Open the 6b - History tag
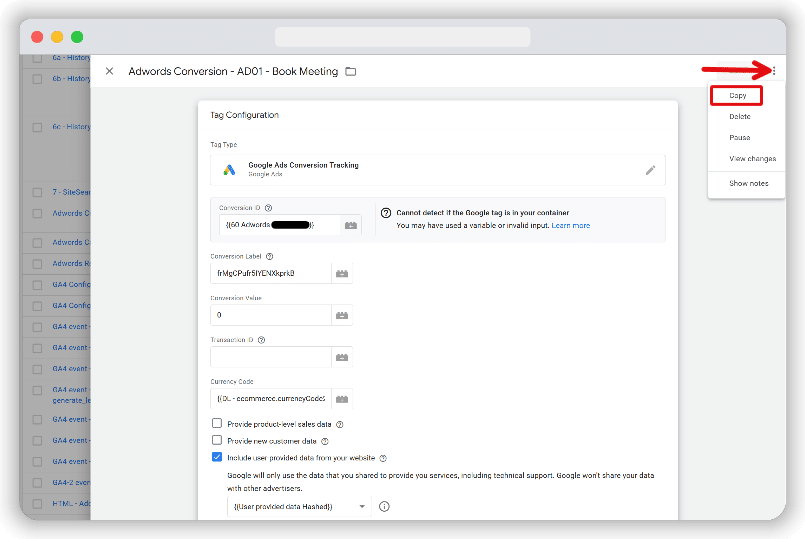The height and width of the screenshot is (539, 805). 71,79
